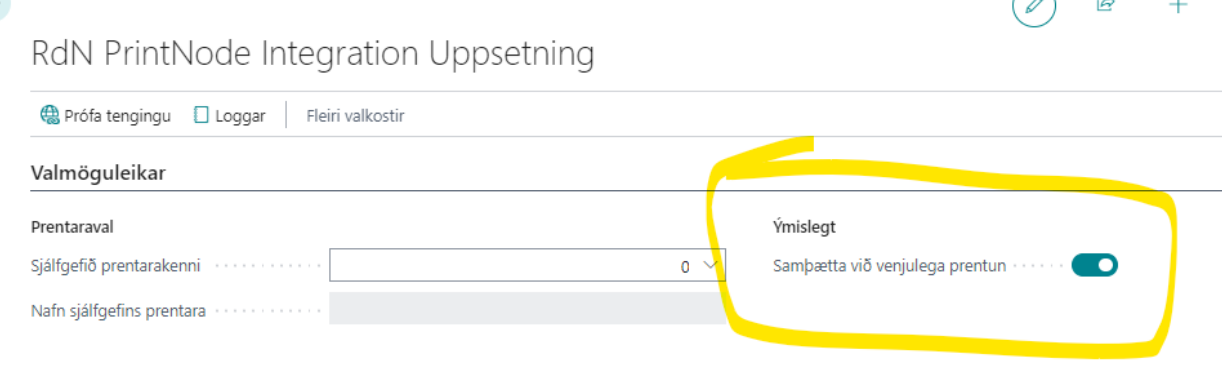Click the RdN PrintNode Integration Uppsetning title
The image size is (1222, 368).
(x=313, y=53)
